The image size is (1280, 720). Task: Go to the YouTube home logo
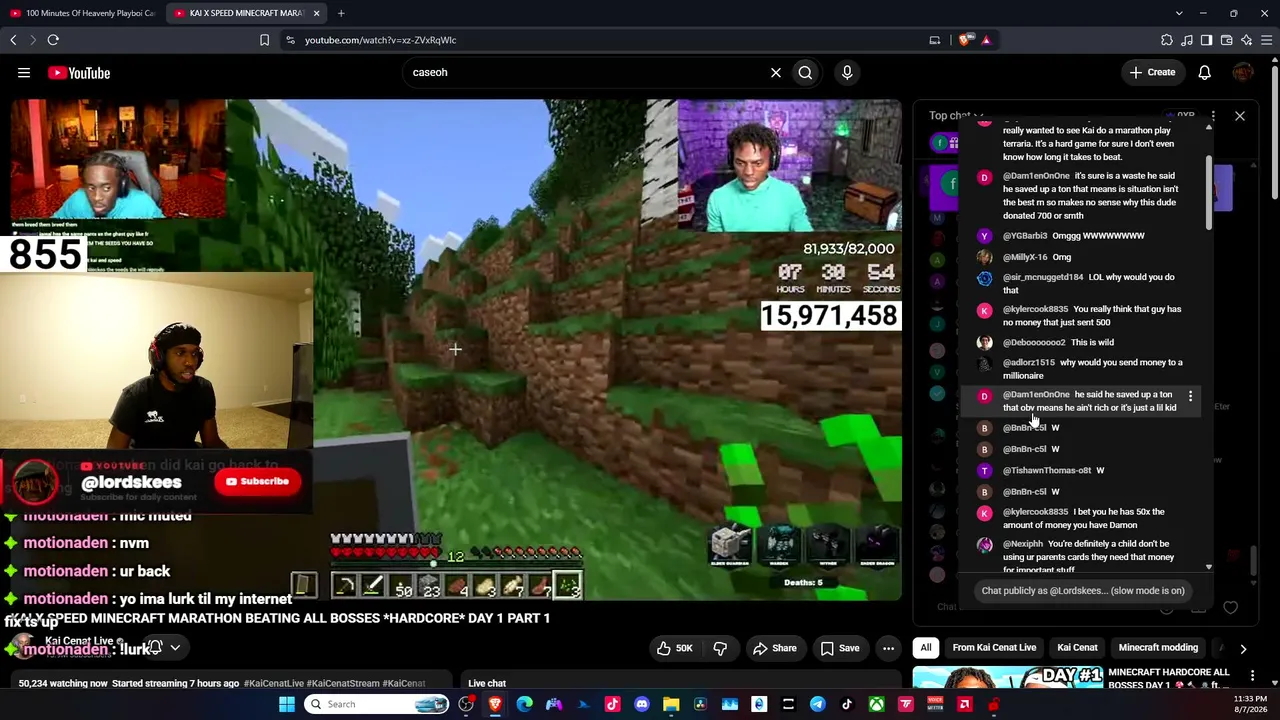click(x=79, y=72)
